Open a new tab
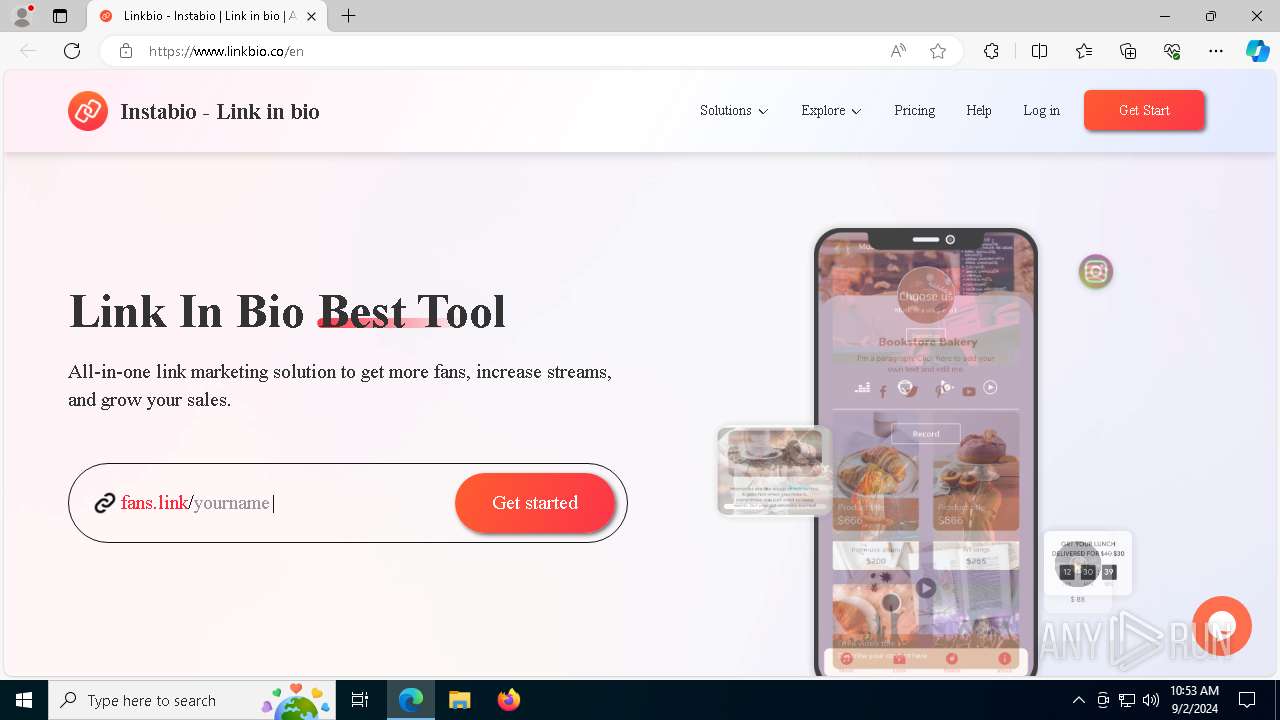 [348, 16]
